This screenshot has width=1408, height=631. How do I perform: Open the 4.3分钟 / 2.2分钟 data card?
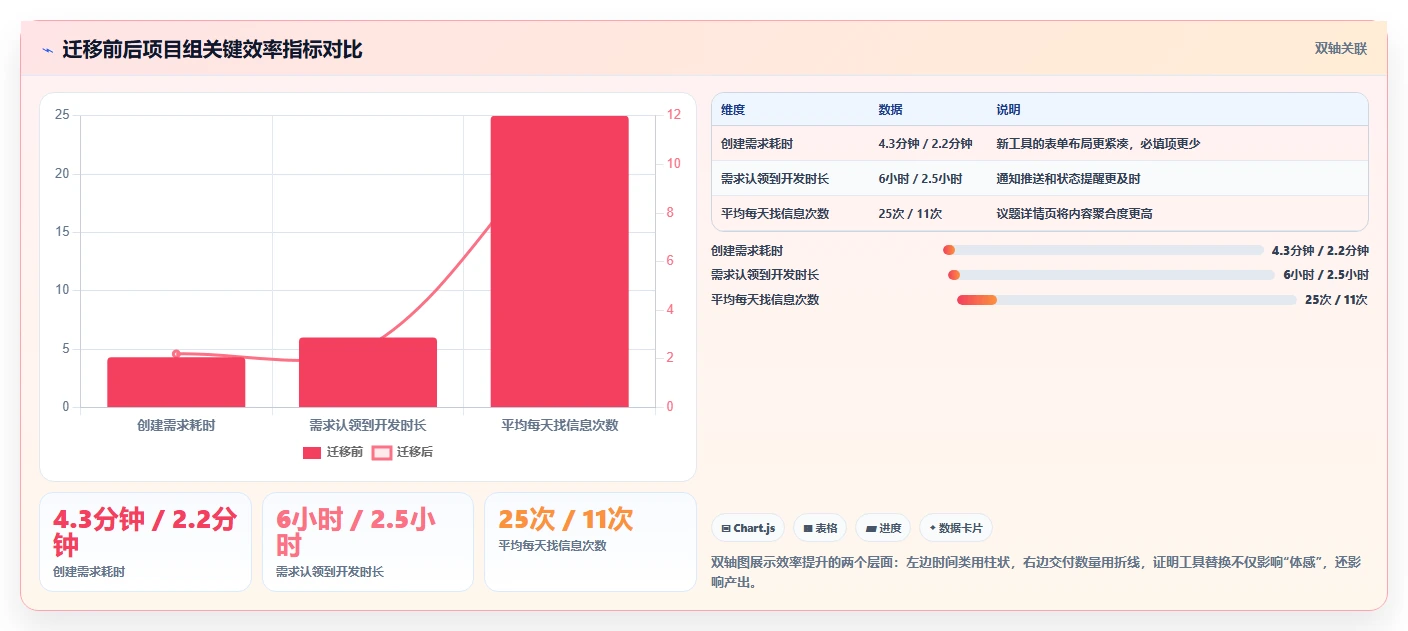tap(145, 542)
